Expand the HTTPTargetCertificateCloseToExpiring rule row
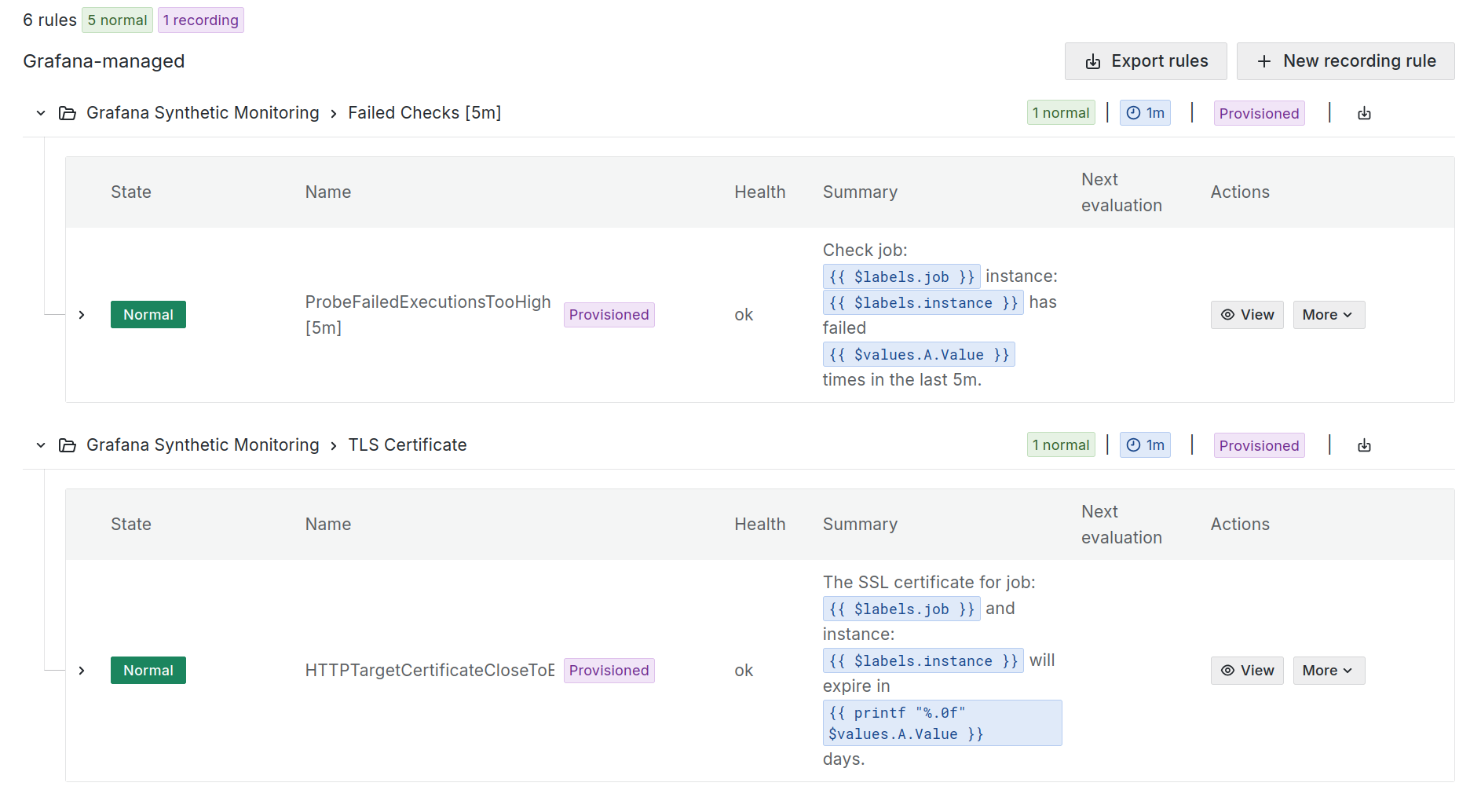This screenshot has height=812, width=1481. [82, 671]
